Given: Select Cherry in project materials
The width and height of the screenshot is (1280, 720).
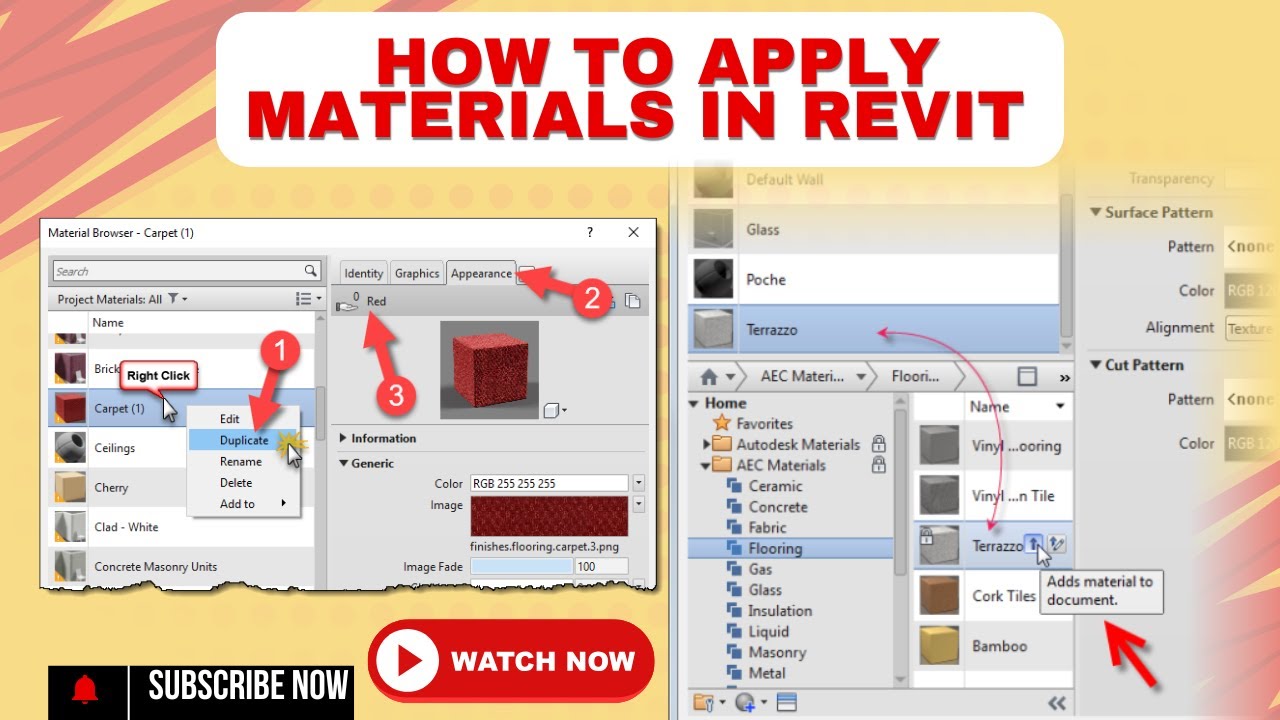Looking at the screenshot, I should click(x=182, y=488).
